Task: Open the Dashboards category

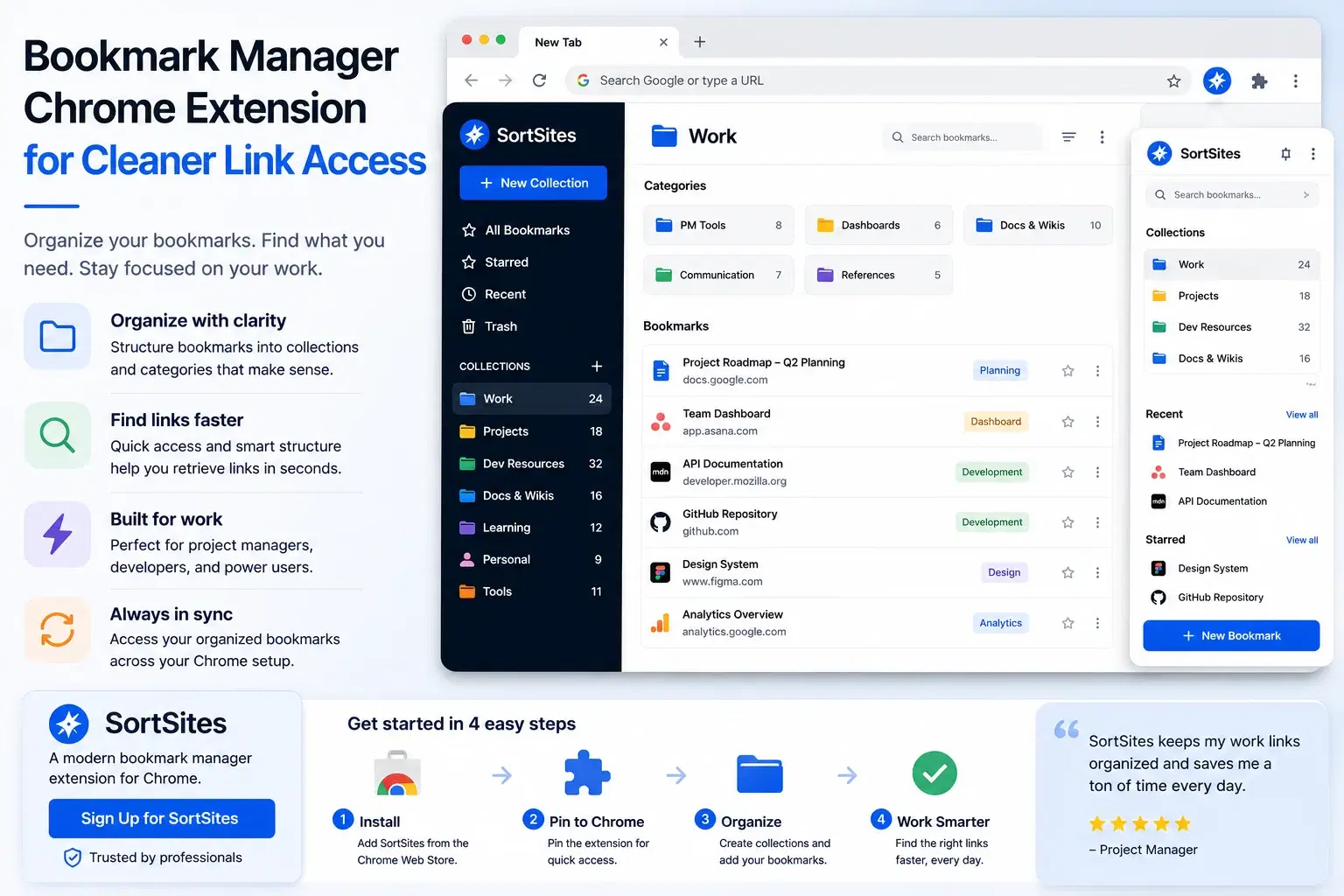Action: point(878,225)
